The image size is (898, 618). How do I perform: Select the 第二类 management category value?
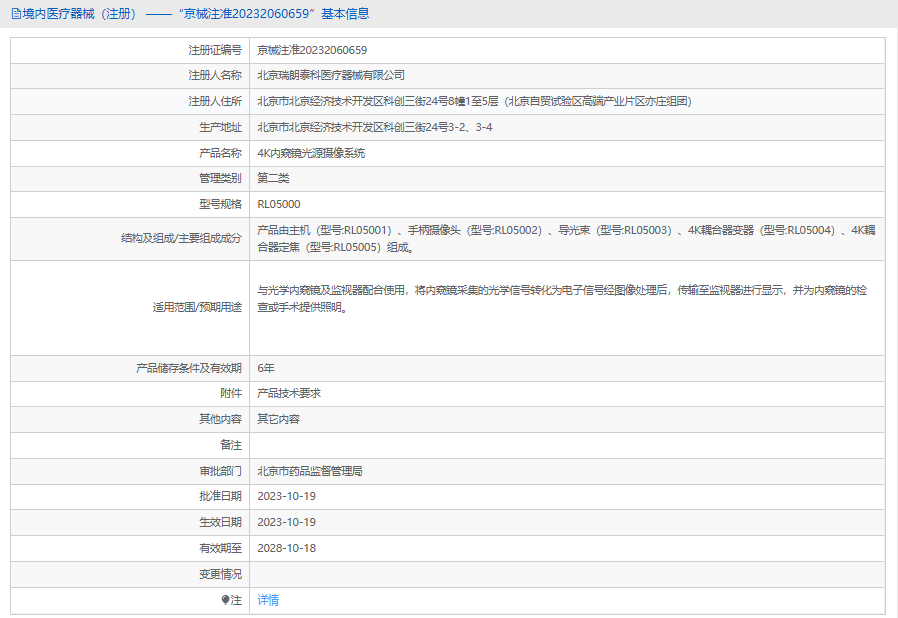pos(273,178)
